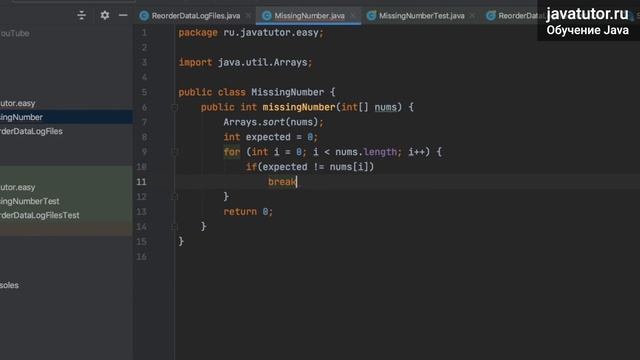The height and width of the screenshot is (360, 640).
Task: Select MissingNumberTest in the project tree
Action: [x=66, y=201]
